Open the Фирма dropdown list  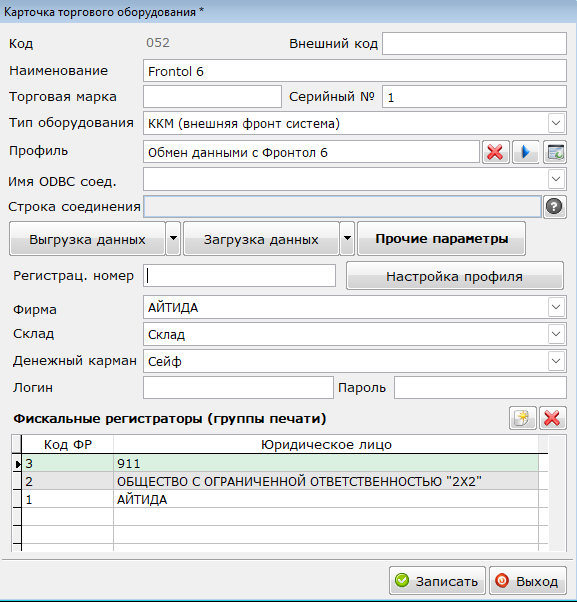[556, 307]
